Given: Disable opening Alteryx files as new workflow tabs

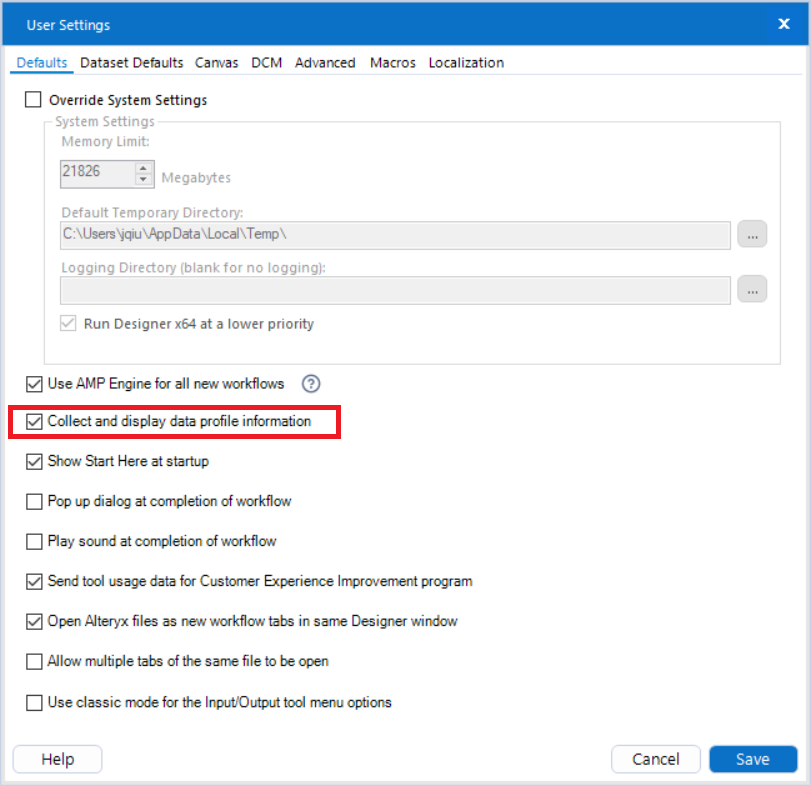Looking at the screenshot, I should (33, 621).
